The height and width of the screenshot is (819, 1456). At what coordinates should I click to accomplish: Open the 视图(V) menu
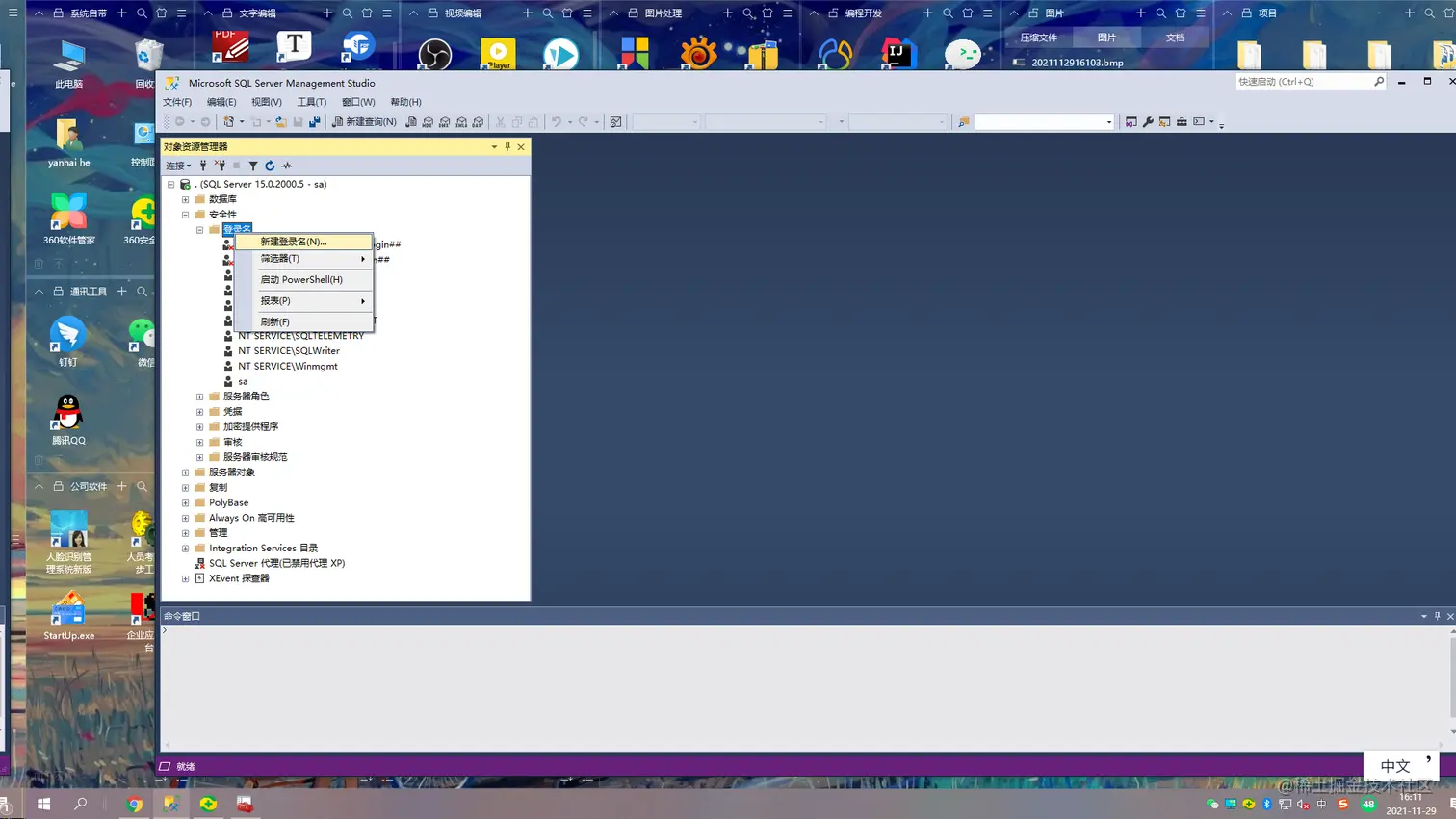[x=267, y=102]
